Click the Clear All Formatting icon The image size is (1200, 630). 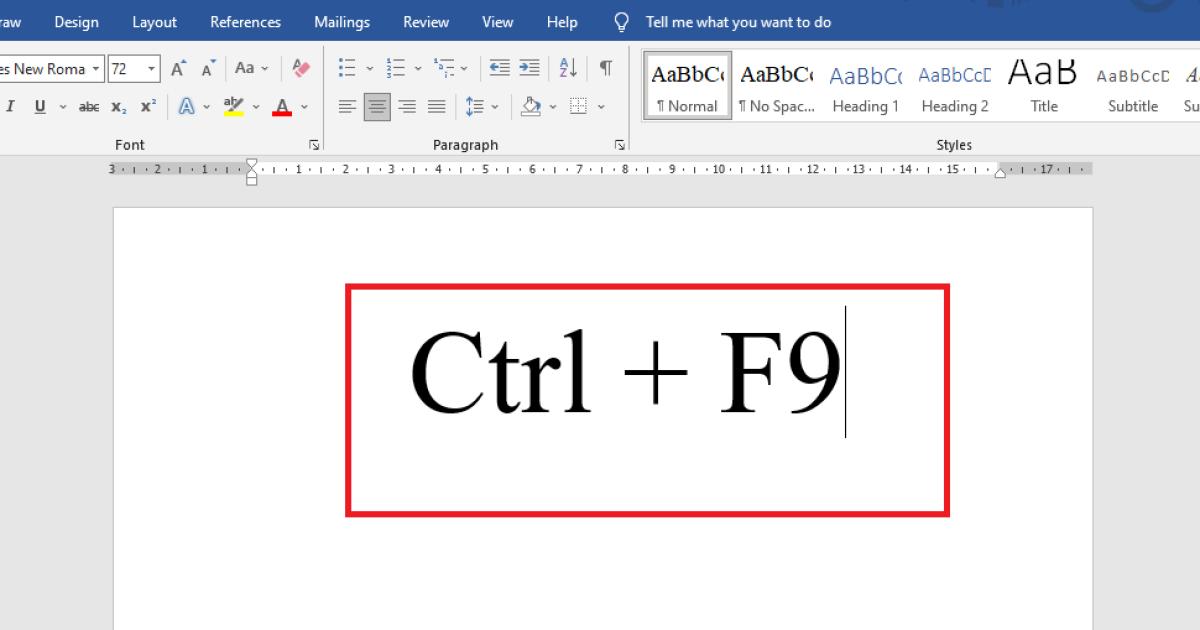[302, 68]
